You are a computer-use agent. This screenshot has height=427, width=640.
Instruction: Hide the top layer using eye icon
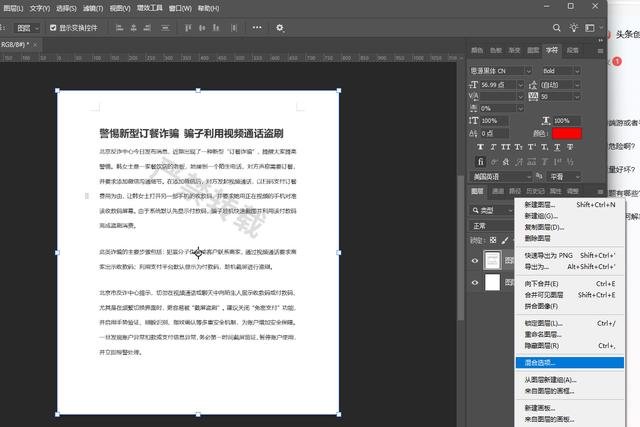click(x=477, y=259)
